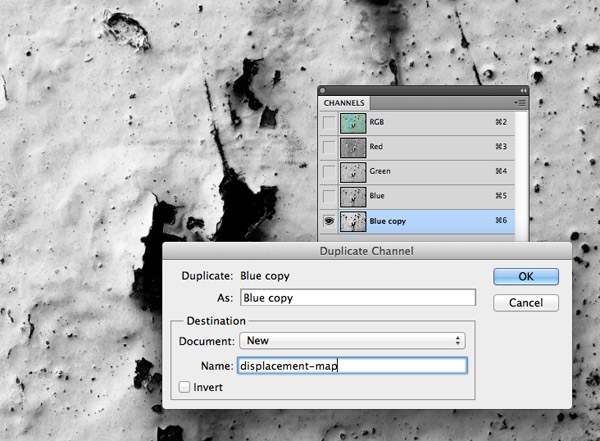
Task: Expand the Document destination dropdown
Action: pos(352,341)
